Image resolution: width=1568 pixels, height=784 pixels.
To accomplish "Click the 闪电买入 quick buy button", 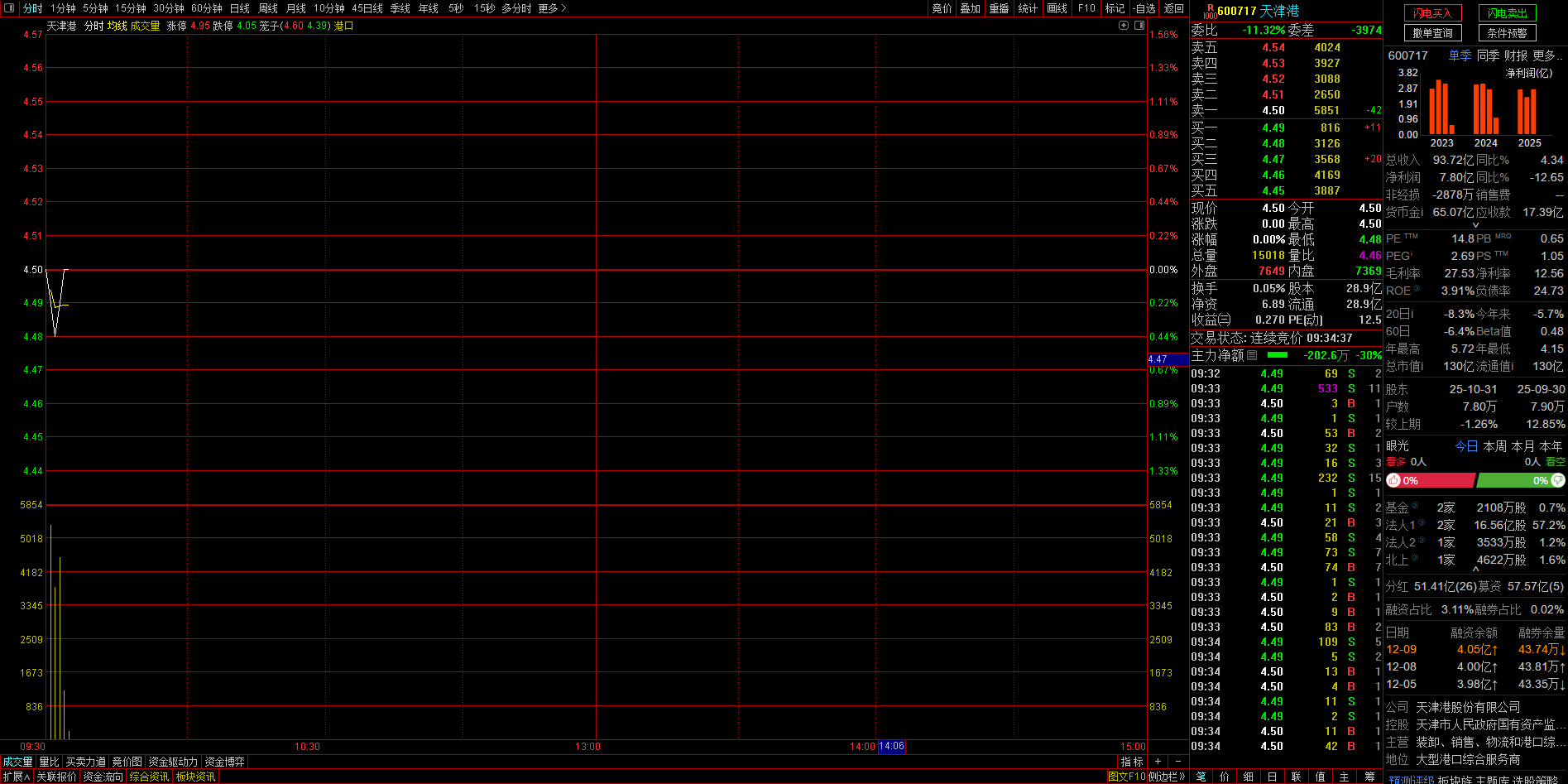I will [x=1433, y=13].
